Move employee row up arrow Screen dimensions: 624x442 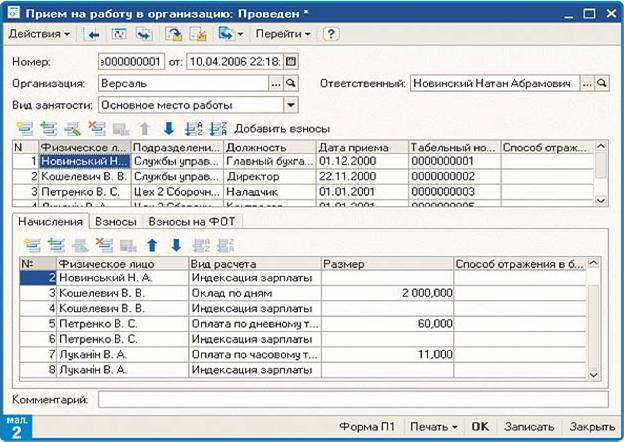pos(145,129)
